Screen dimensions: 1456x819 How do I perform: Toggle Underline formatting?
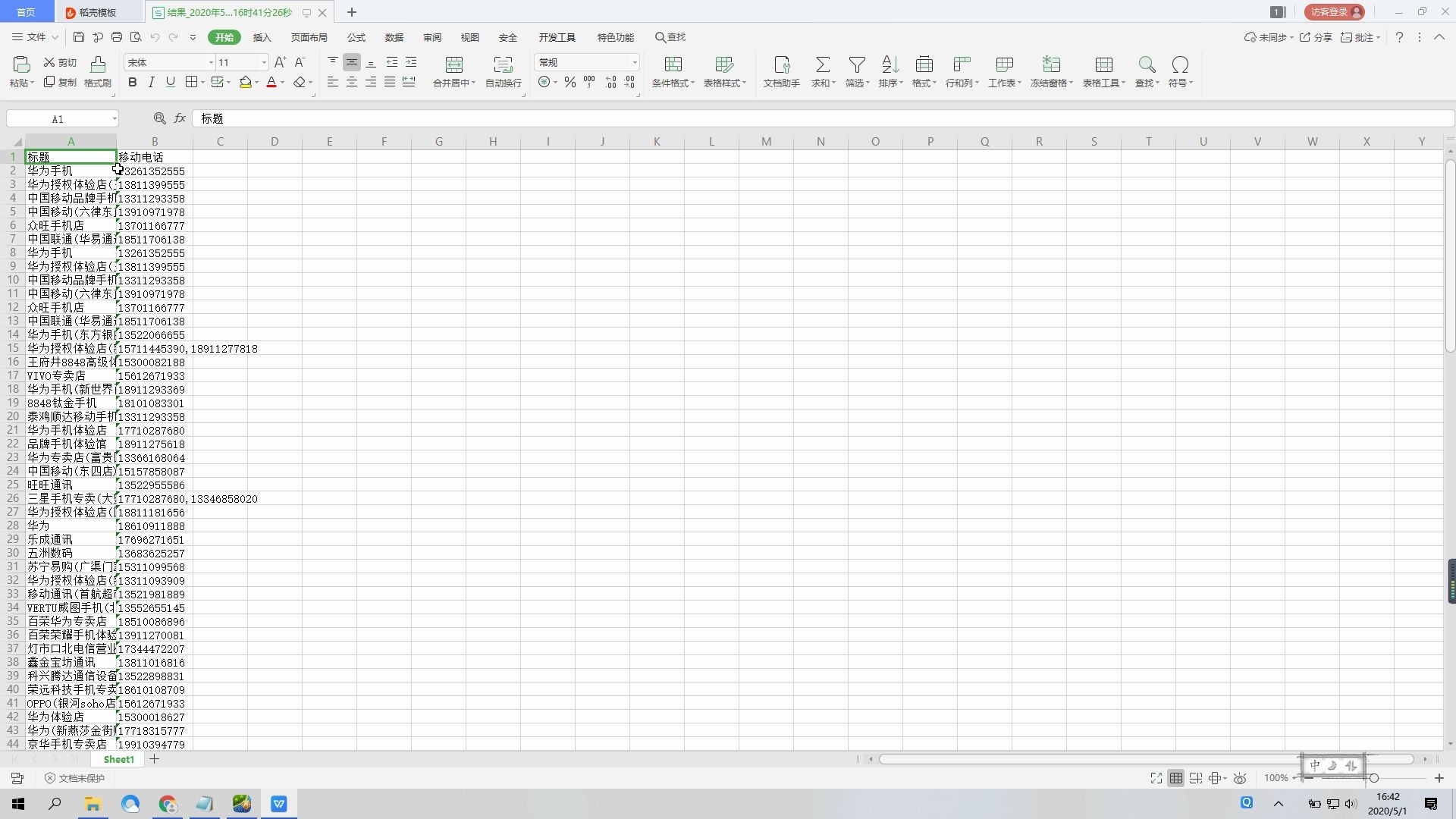pyautogui.click(x=170, y=83)
